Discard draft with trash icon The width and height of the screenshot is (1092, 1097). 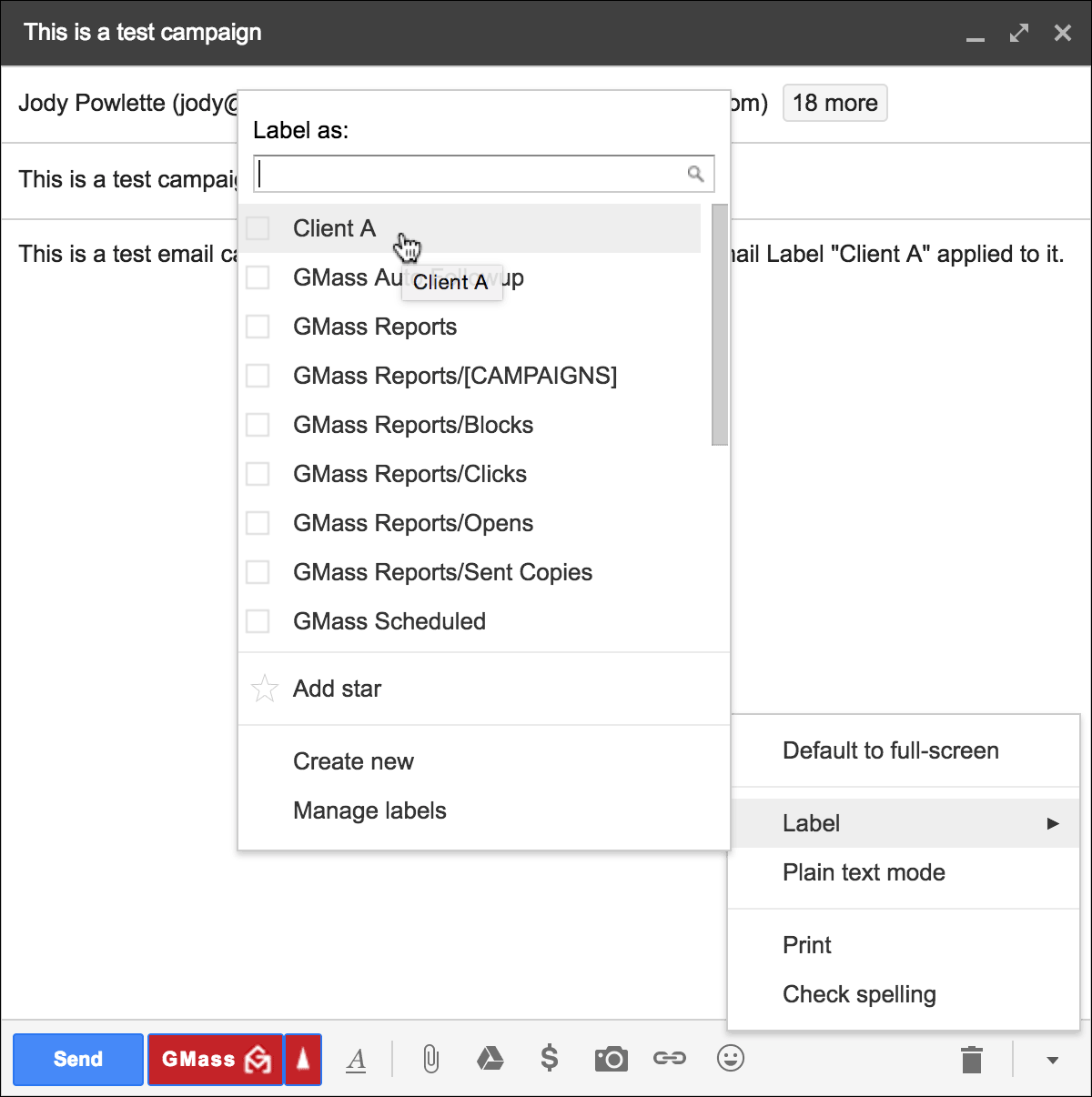click(x=972, y=1060)
